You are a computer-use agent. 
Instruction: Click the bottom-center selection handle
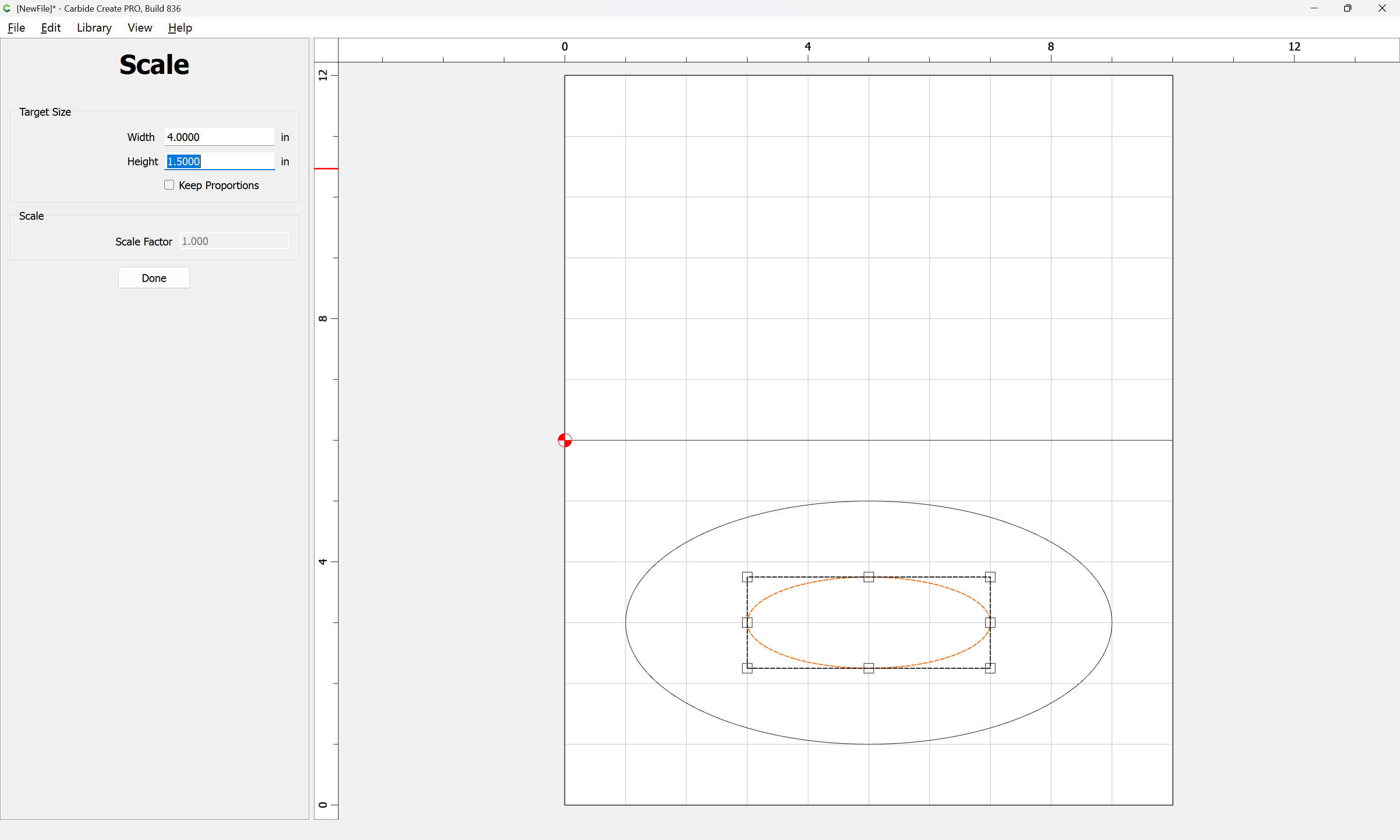coord(869,668)
